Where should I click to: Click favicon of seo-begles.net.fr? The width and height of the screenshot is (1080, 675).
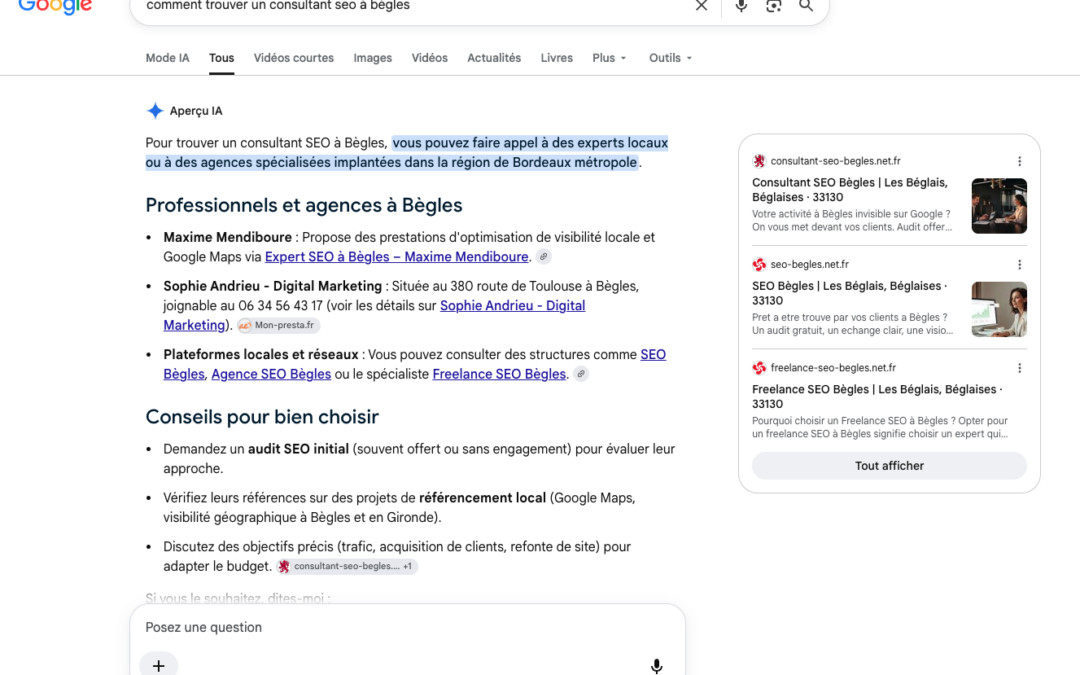(759, 264)
